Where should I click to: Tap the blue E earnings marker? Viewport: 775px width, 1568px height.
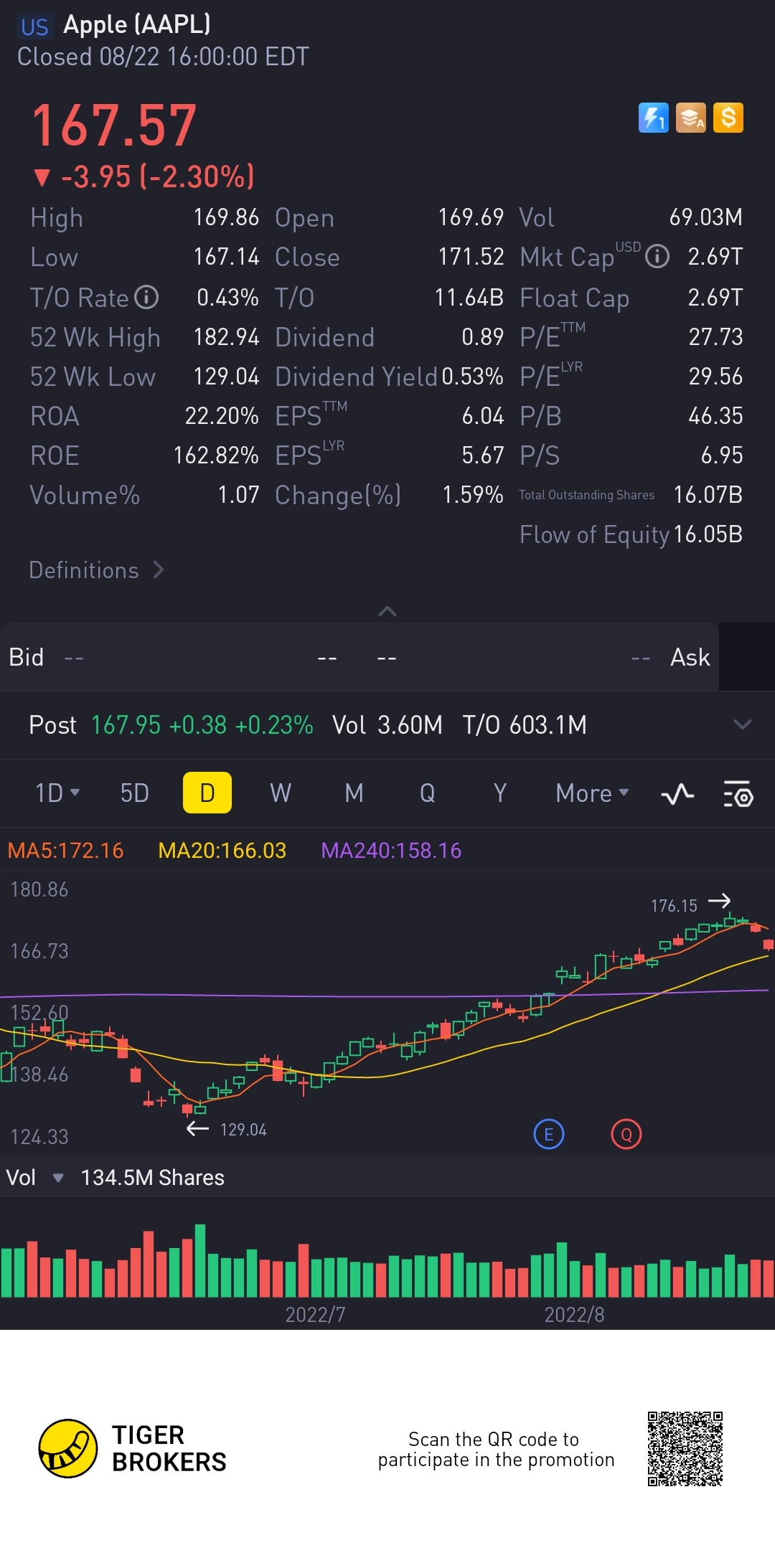pyautogui.click(x=549, y=1134)
